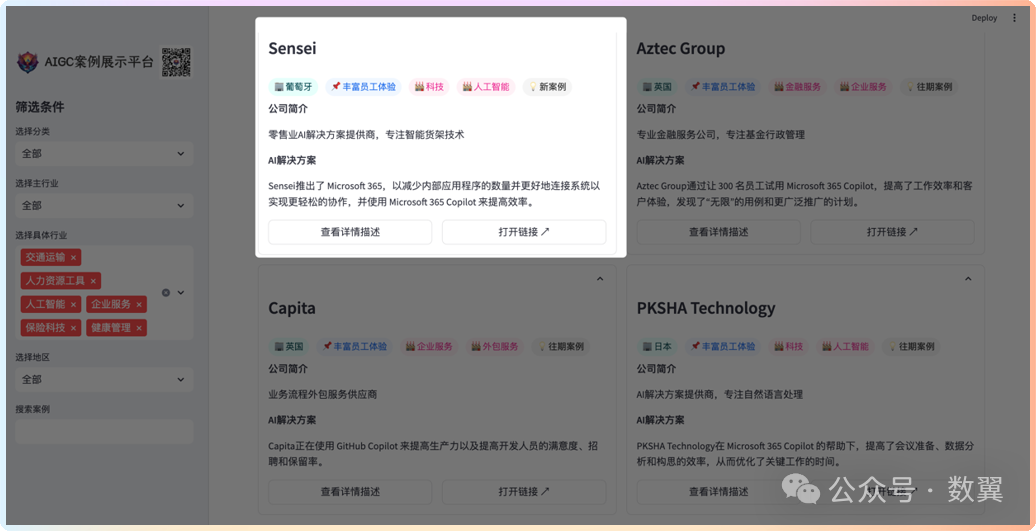
Task: Click the 企业服务 tag on Aztec Group card
Action: point(862,87)
